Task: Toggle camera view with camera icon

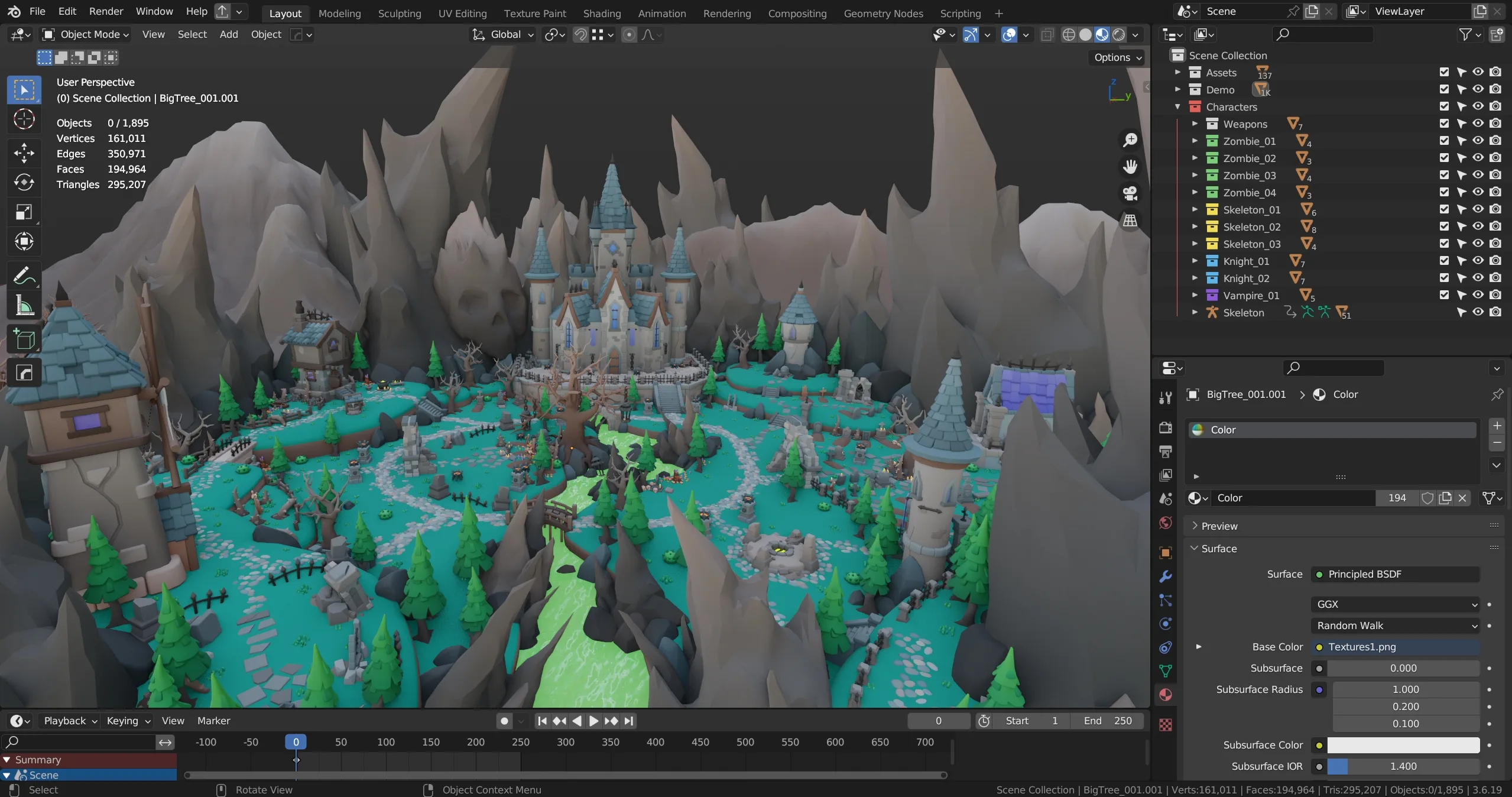Action: point(1130,193)
